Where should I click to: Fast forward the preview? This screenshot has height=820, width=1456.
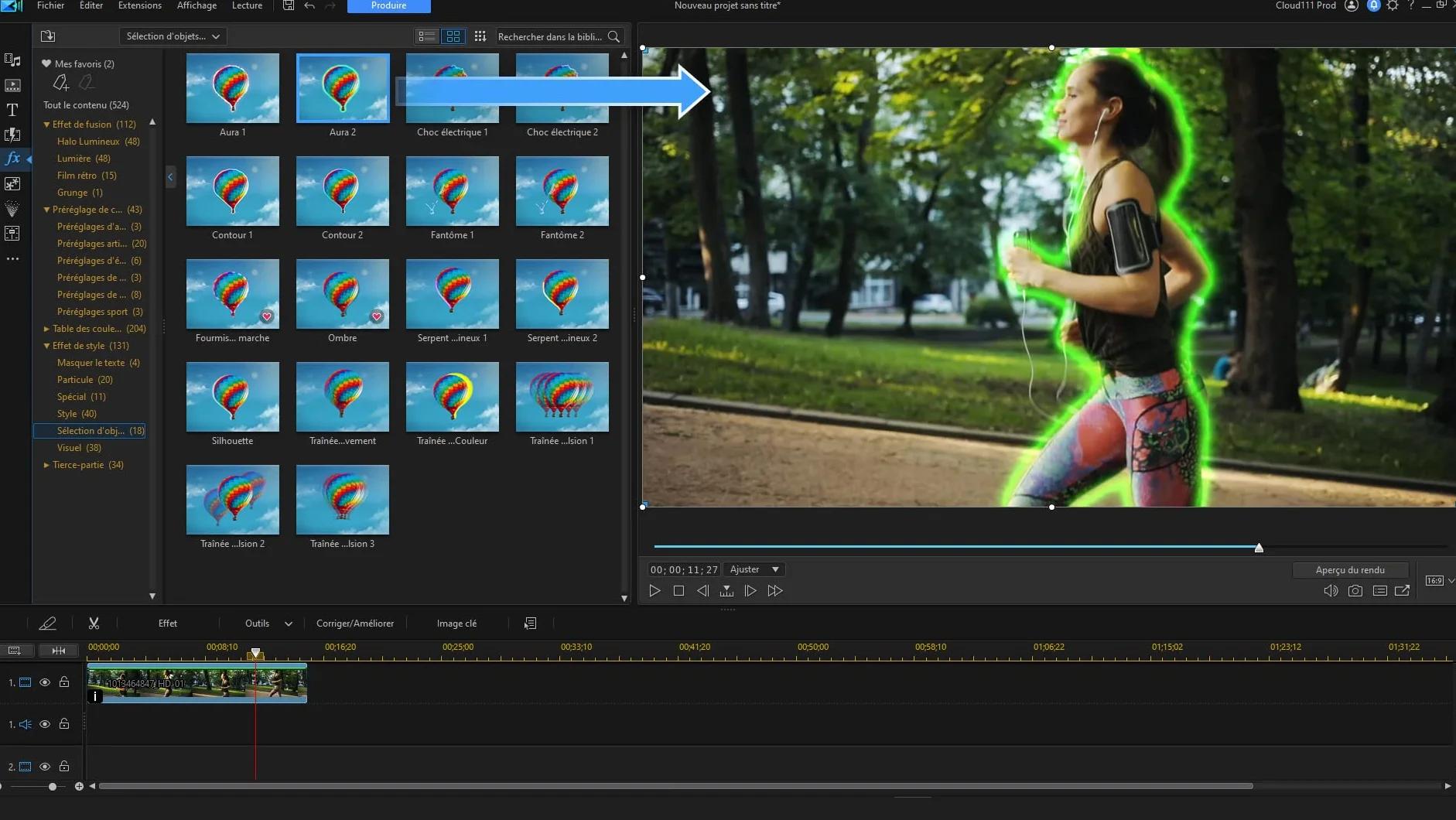774,591
